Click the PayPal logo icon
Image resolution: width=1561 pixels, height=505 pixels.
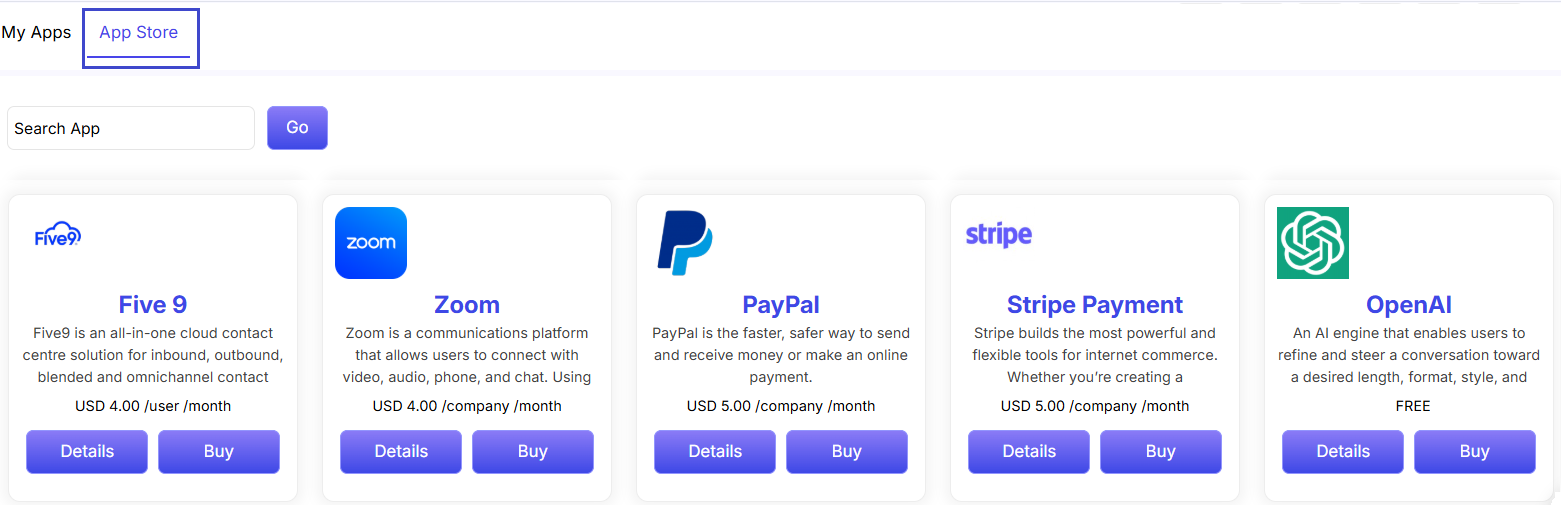pos(685,243)
